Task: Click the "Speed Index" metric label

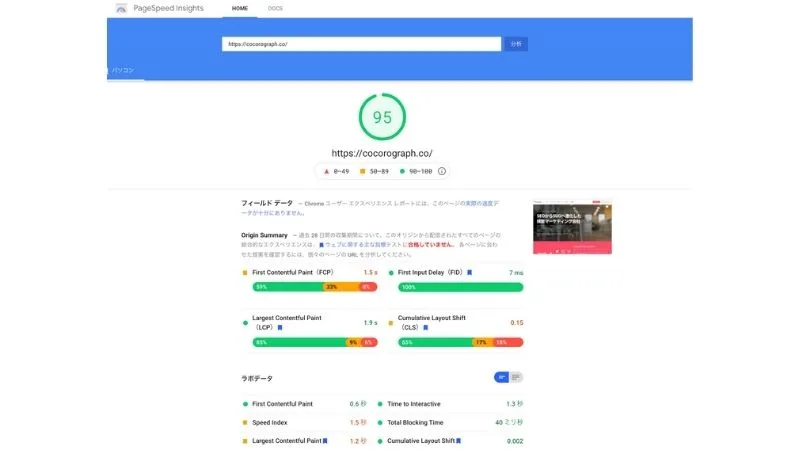Action: (269, 422)
